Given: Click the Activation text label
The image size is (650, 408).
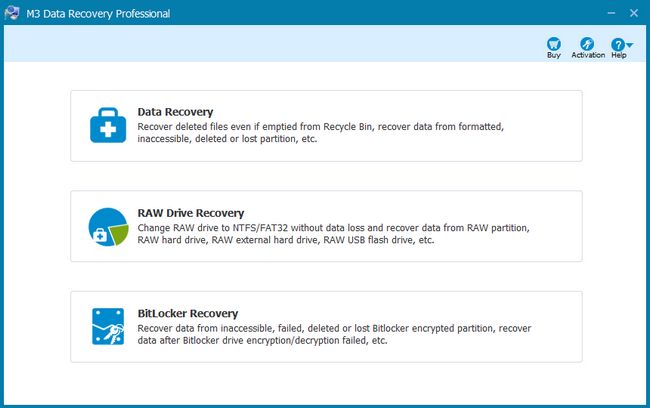Looking at the screenshot, I should 588,56.
